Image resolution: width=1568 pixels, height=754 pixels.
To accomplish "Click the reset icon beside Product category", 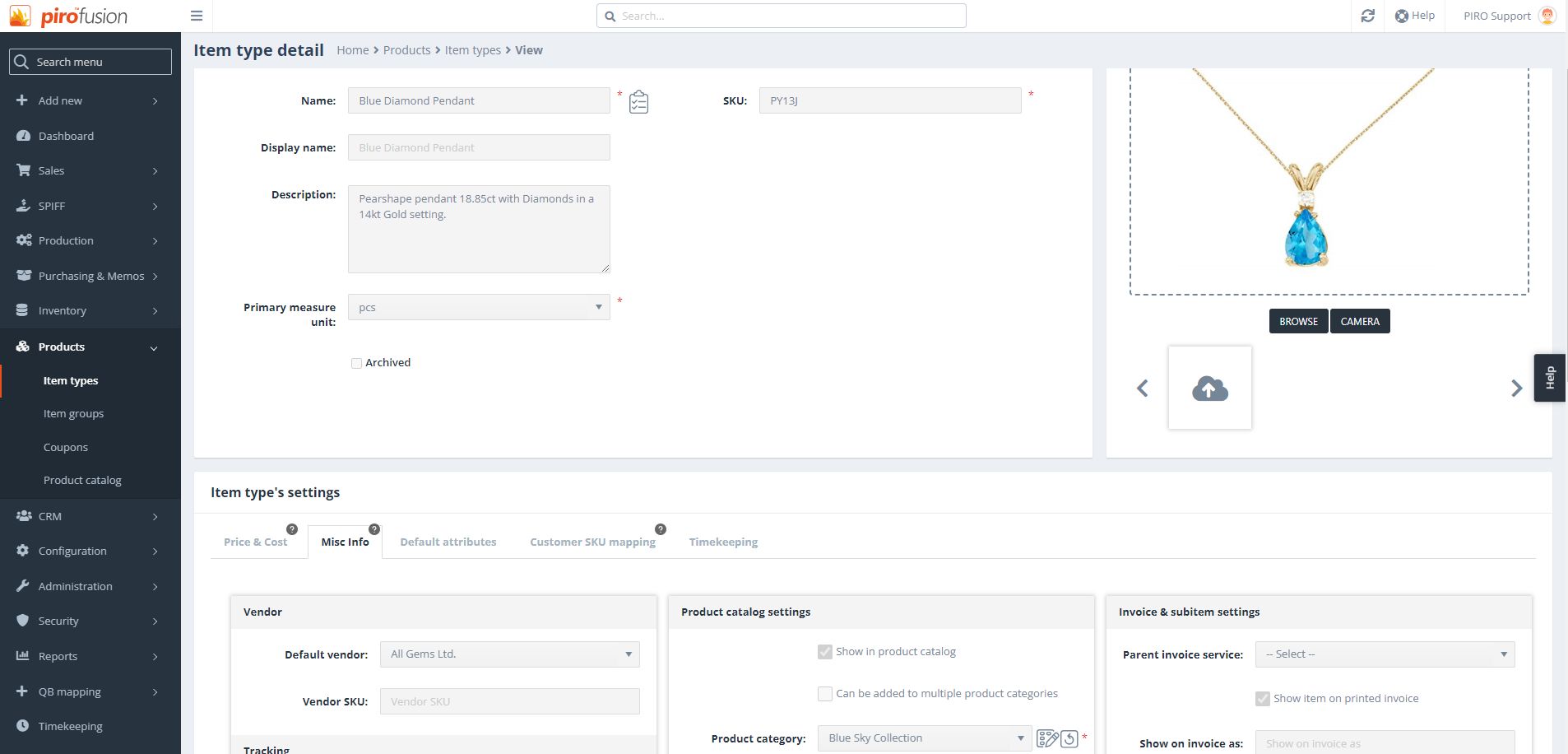I will (1069, 738).
